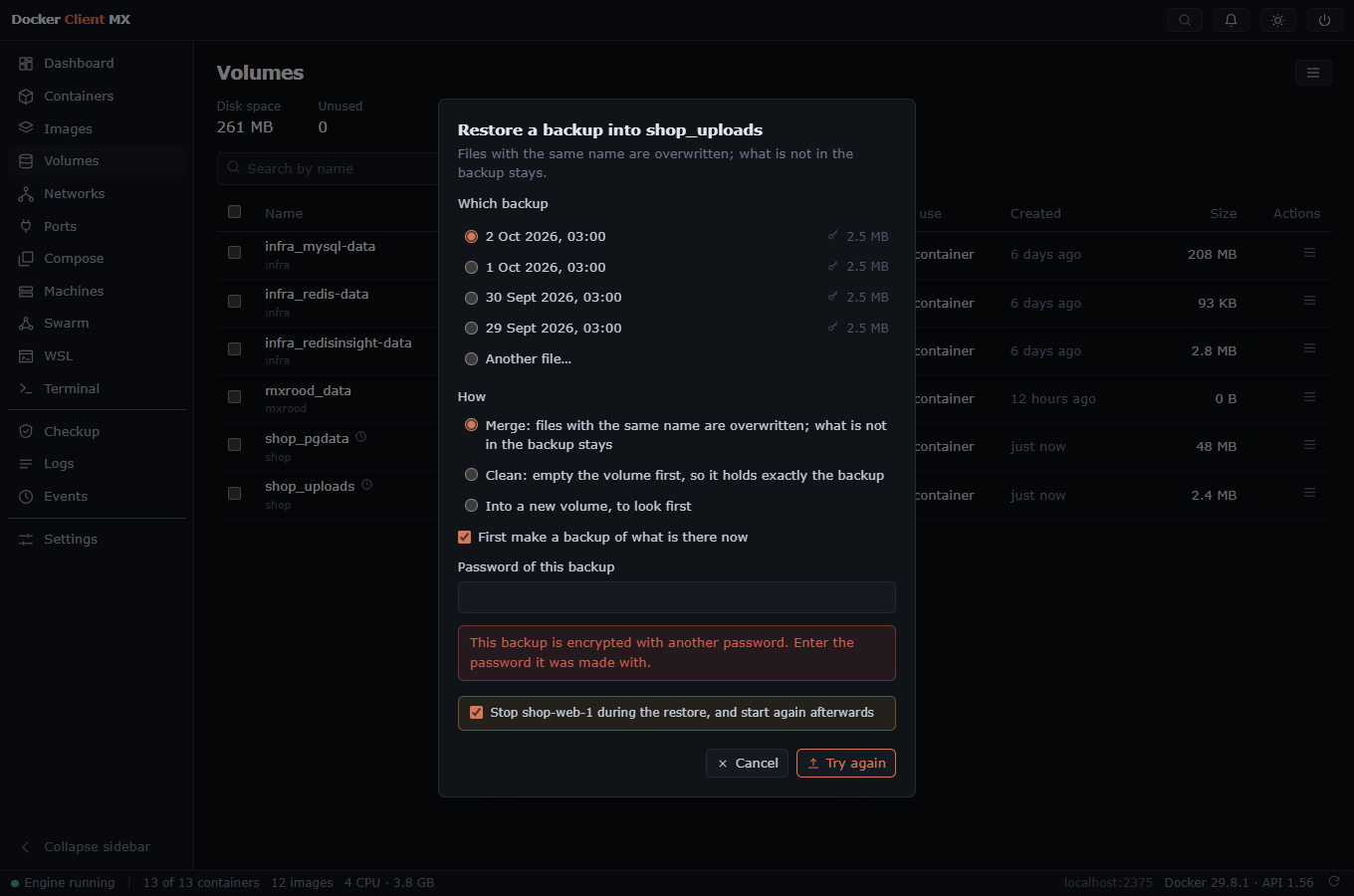Open Networks in sidebar
1354x896 pixels.
tap(97, 194)
